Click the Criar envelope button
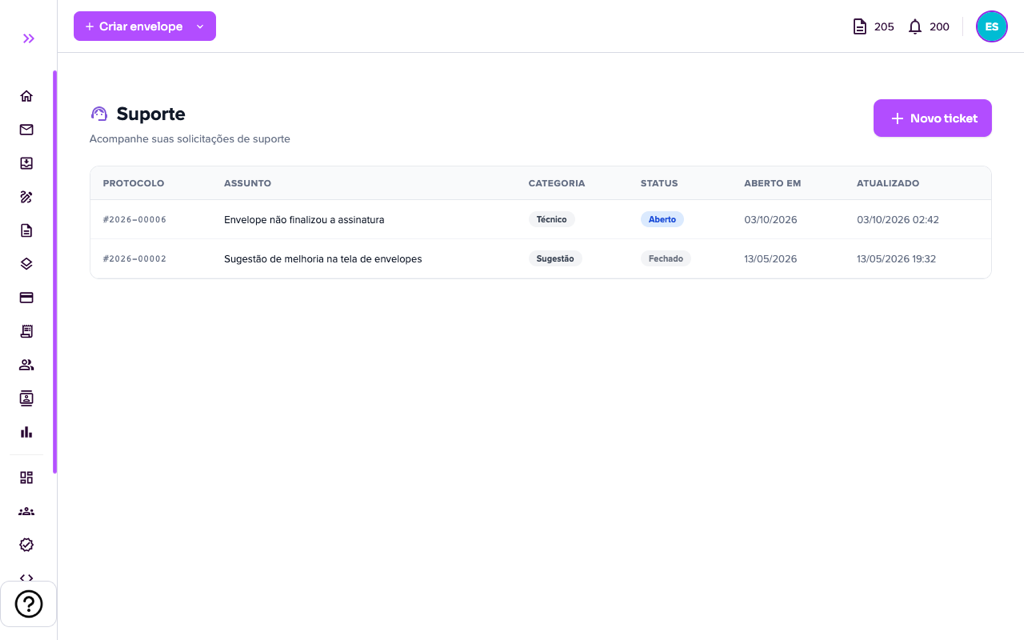 [x=133, y=26]
